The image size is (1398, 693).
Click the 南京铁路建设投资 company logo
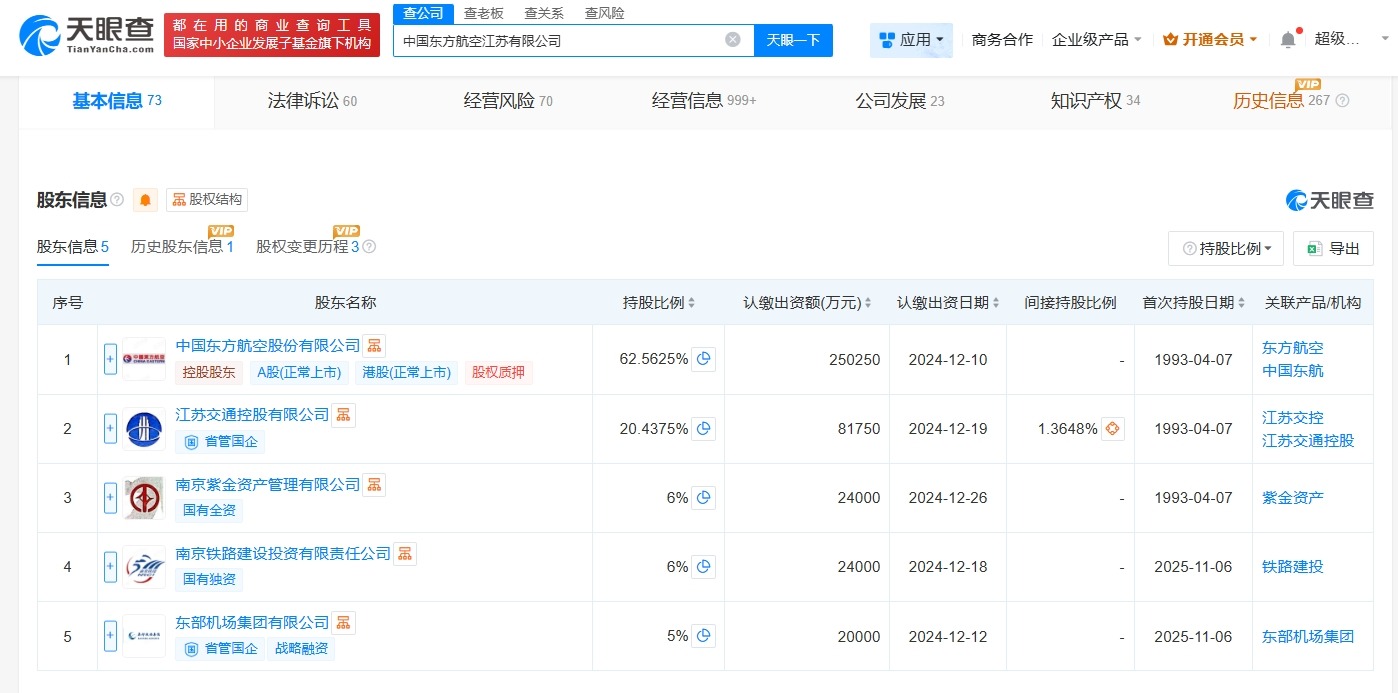click(143, 567)
